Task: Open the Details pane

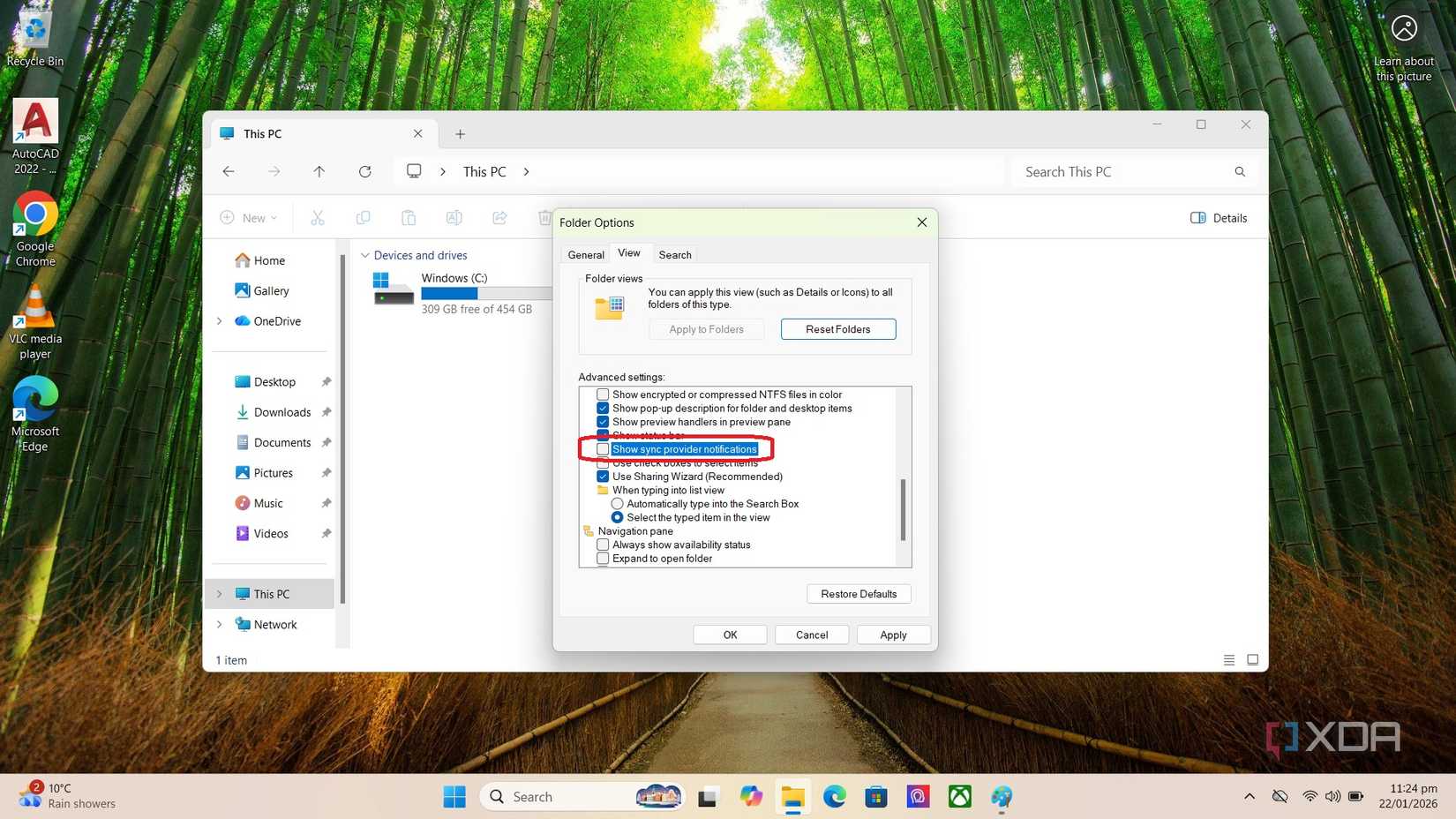Action: click(x=1218, y=217)
